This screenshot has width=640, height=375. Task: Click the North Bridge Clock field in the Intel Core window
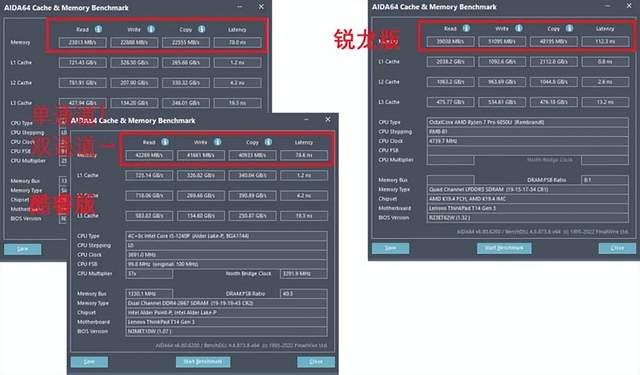(x=304, y=274)
